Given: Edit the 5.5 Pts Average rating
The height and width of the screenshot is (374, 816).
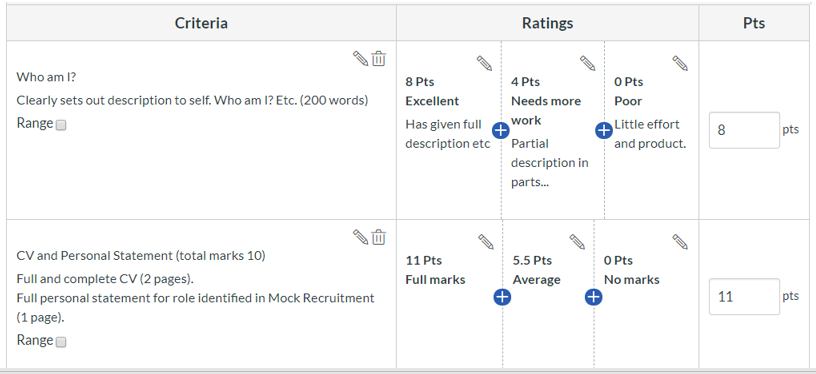Looking at the screenshot, I should tap(577, 242).
